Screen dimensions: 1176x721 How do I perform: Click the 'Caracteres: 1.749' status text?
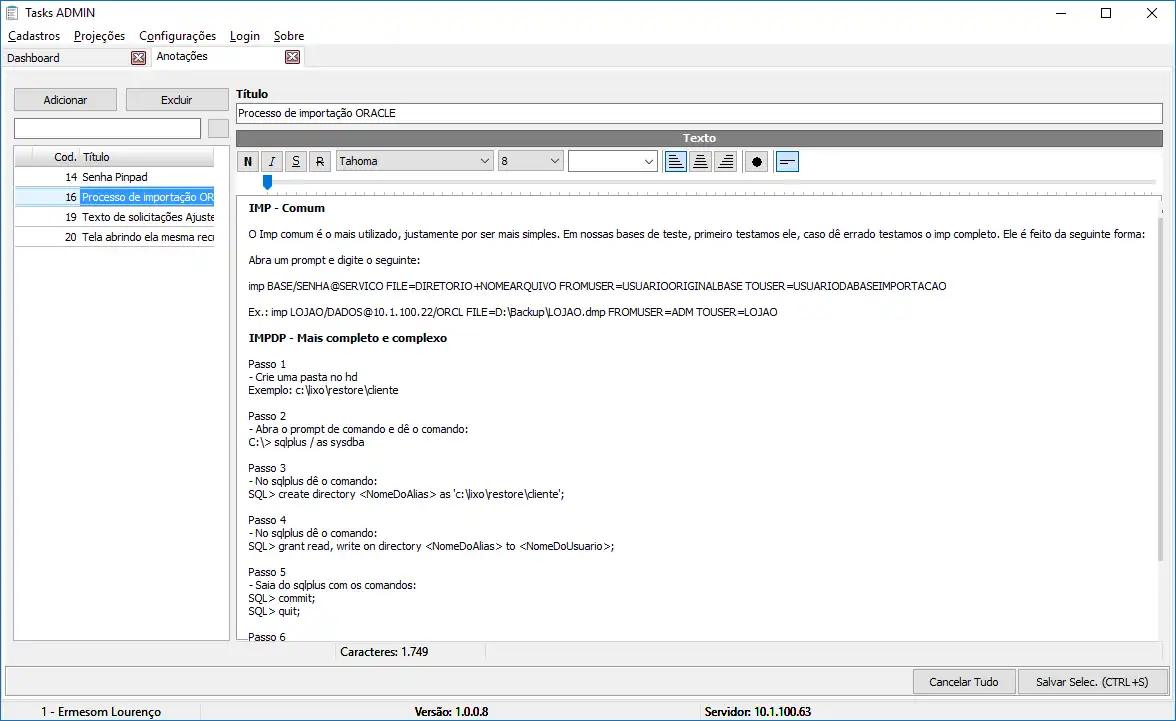click(x=384, y=652)
